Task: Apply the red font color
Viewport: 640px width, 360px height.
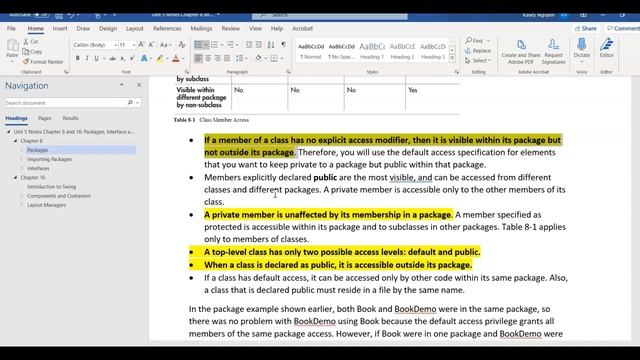Action: 176,58
